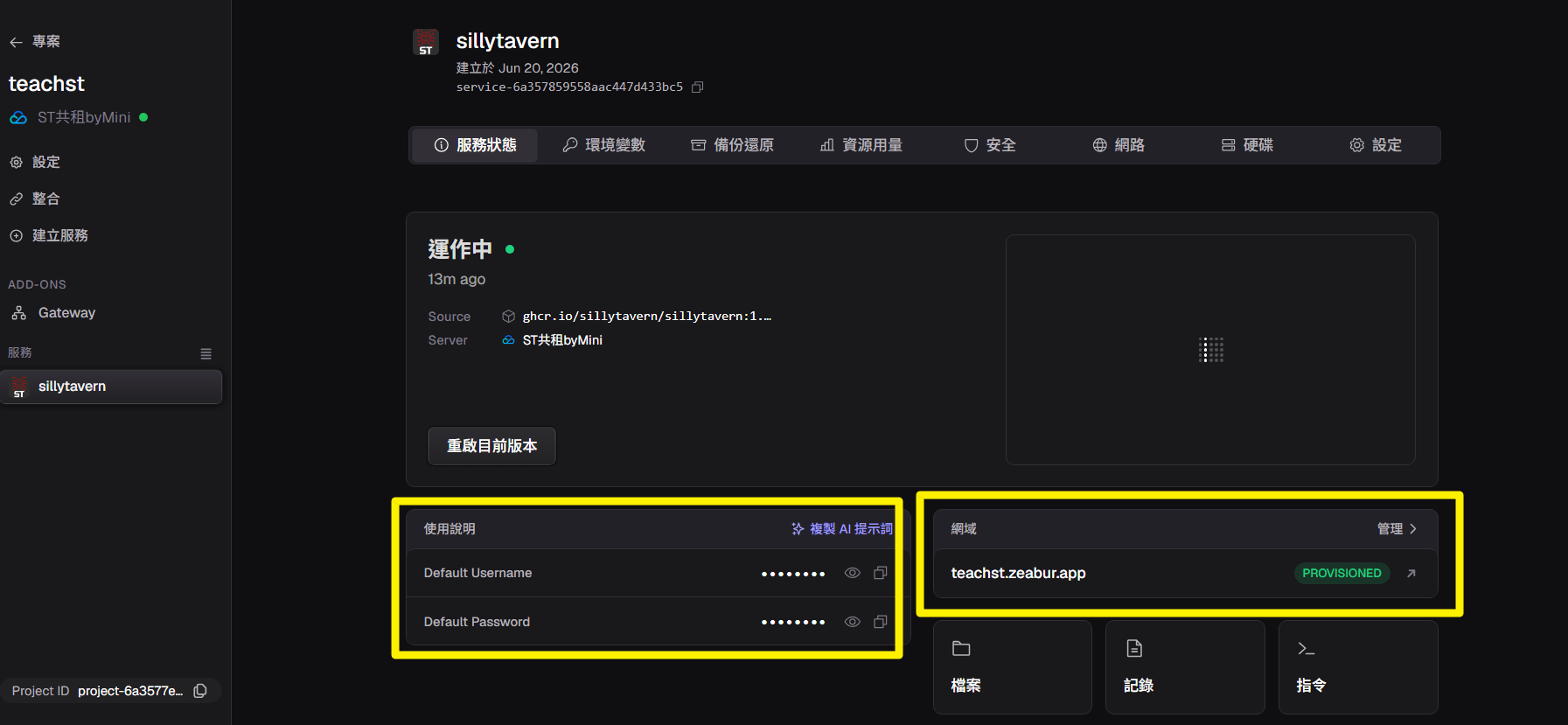Open the 網路 tab
The image size is (1568, 725).
(1118, 145)
